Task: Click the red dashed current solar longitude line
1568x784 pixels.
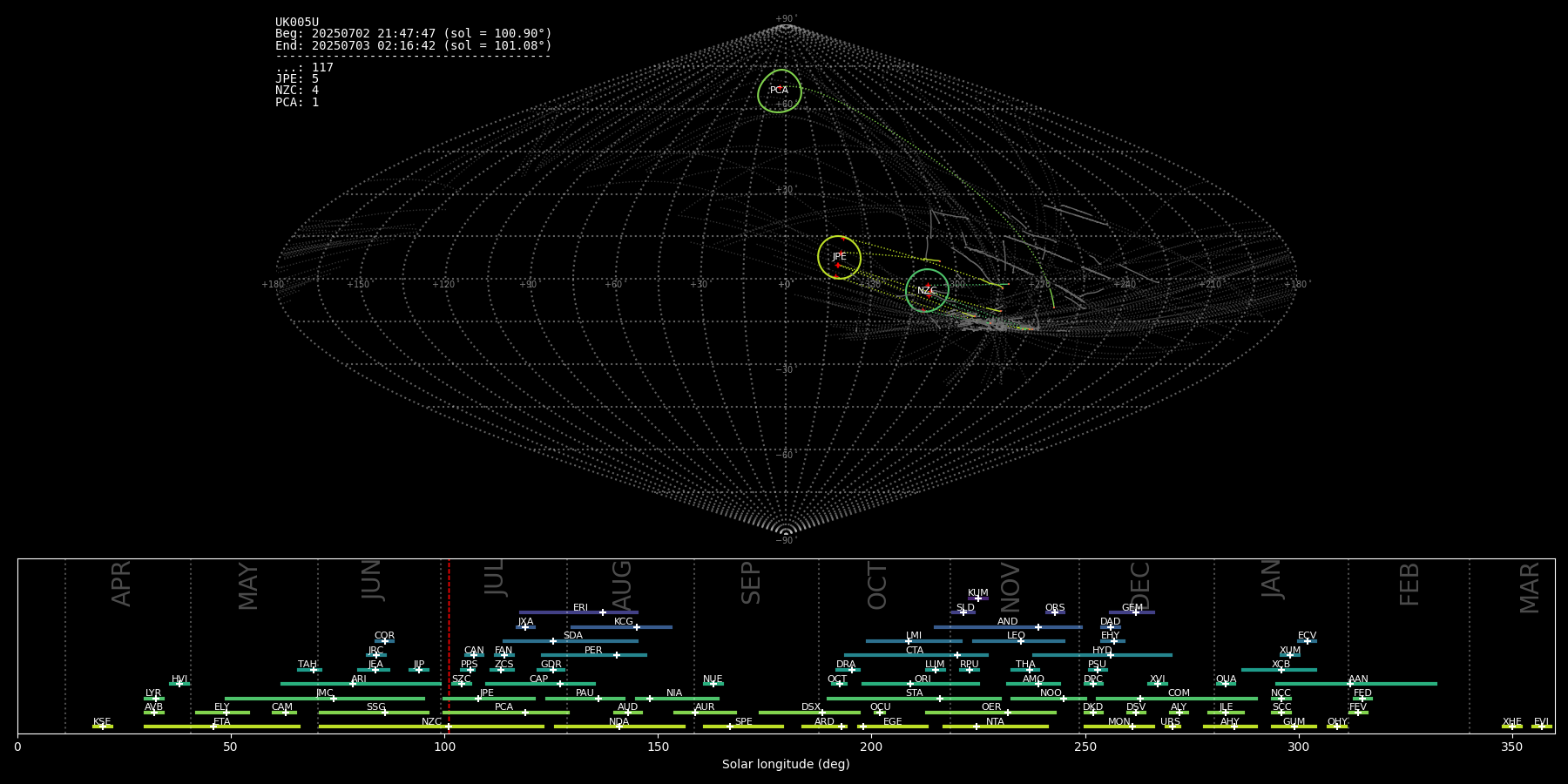Action: (x=449, y=645)
